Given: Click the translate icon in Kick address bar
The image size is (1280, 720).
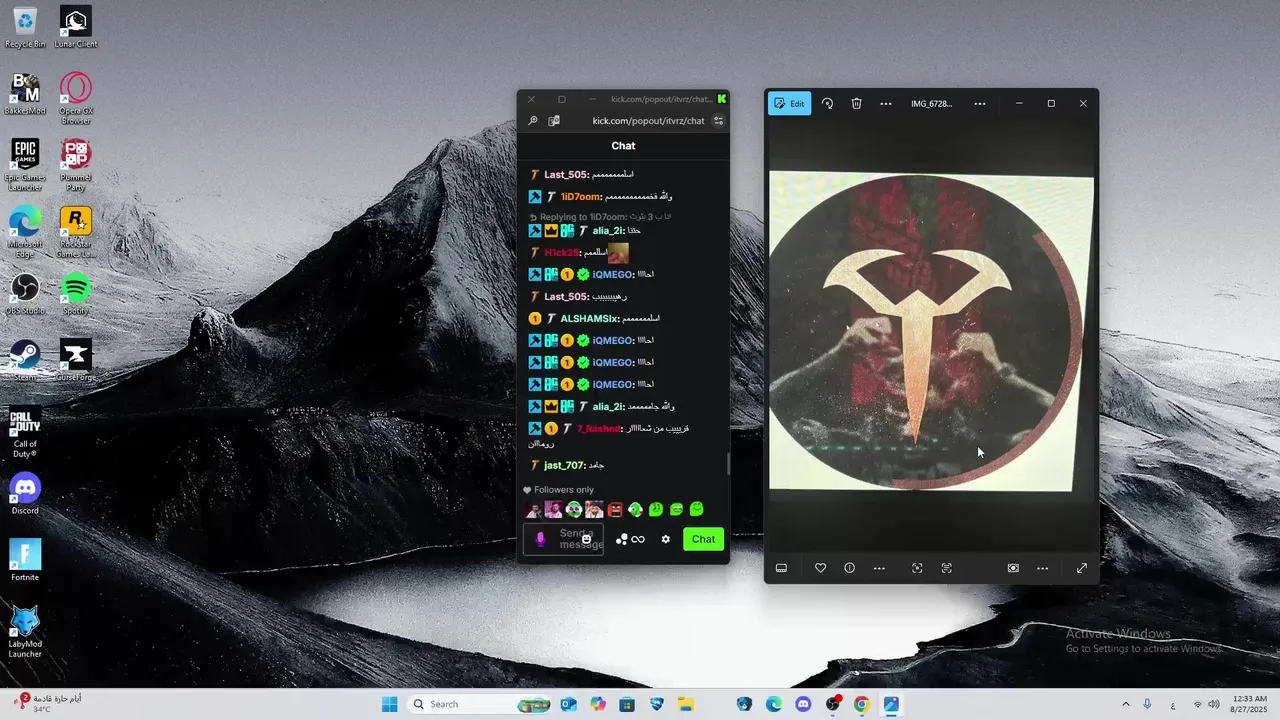Looking at the screenshot, I should click(x=553, y=121).
